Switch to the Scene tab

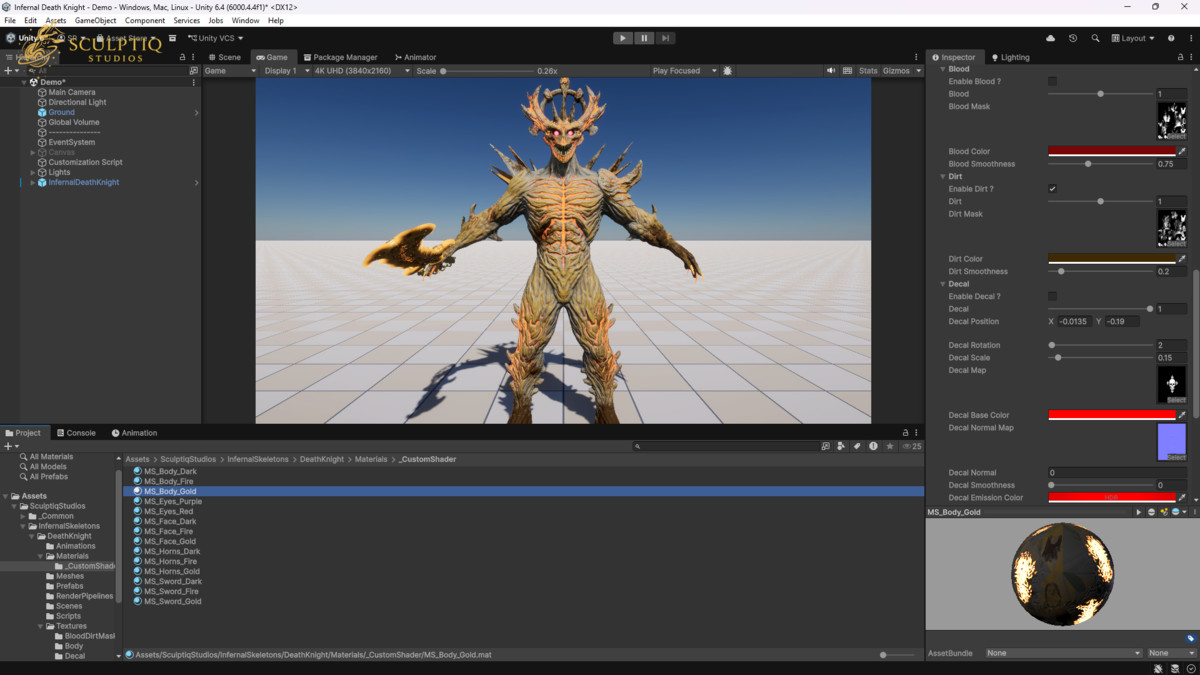(x=225, y=57)
